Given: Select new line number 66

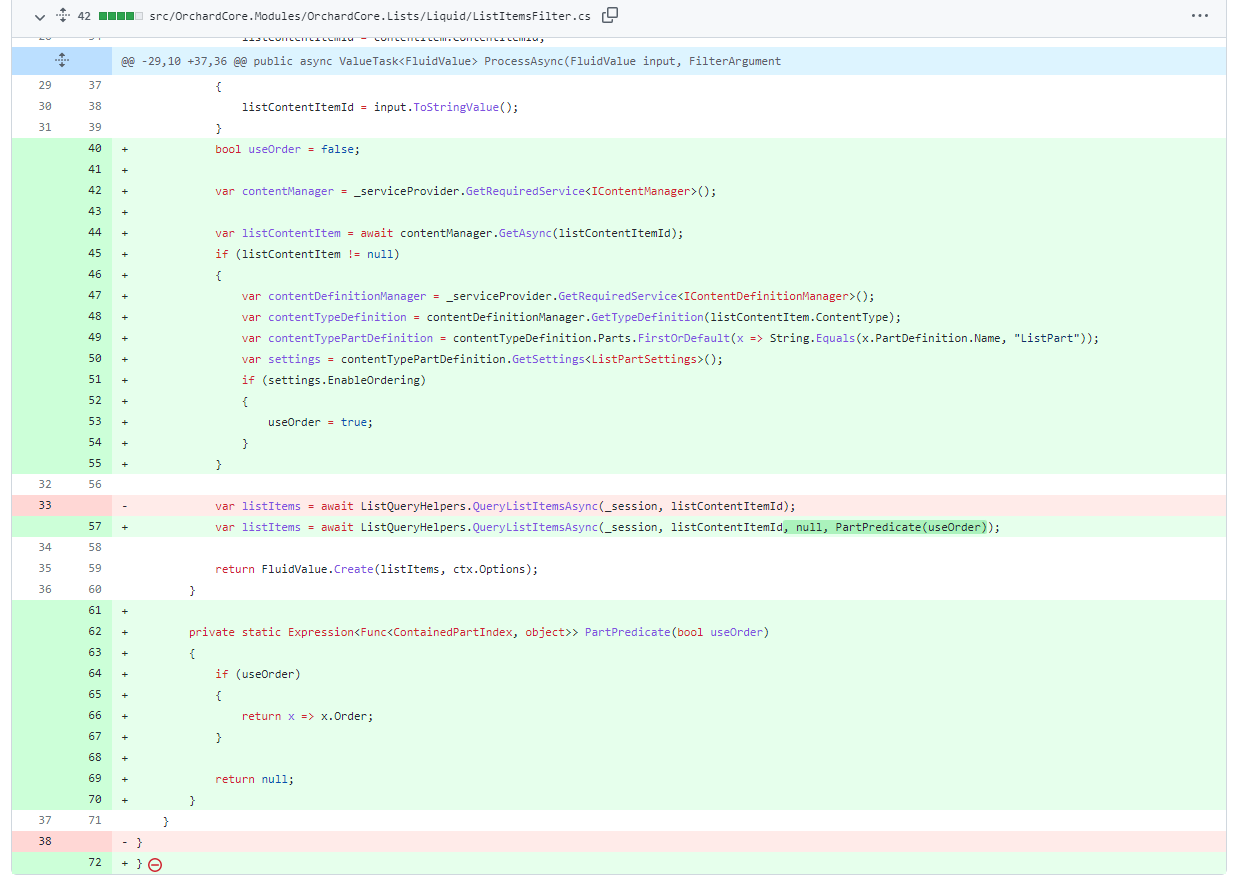Looking at the screenshot, I should [x=95, y=716].
